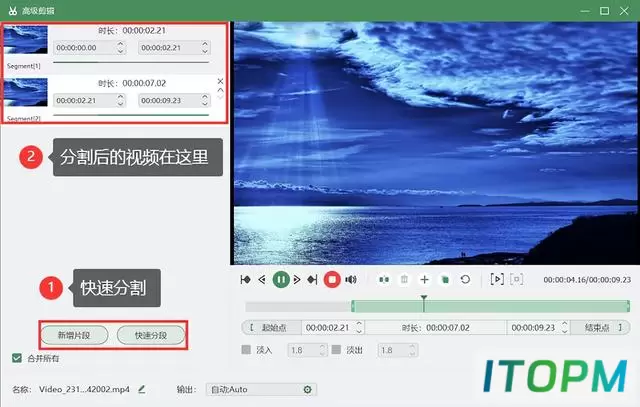The image size is (640, 407).
Task: Click the split segment icon
Action: (384, 280)
